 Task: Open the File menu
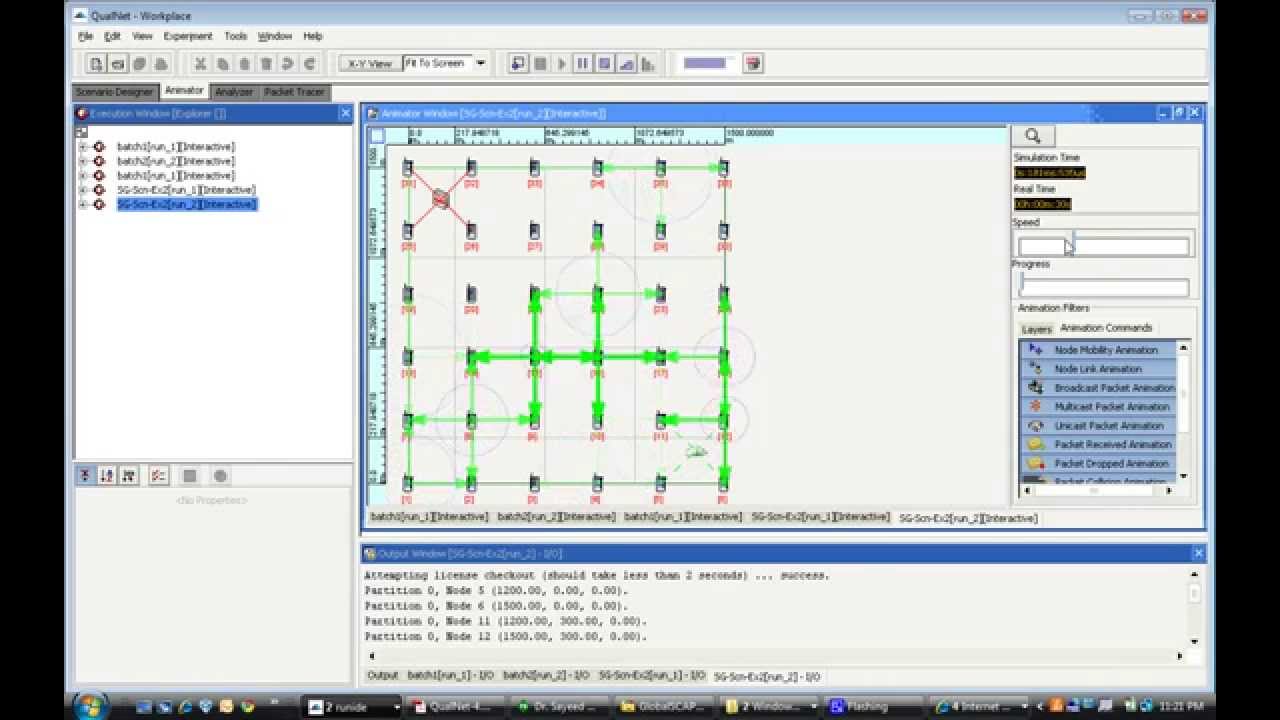tap(86, 36)
